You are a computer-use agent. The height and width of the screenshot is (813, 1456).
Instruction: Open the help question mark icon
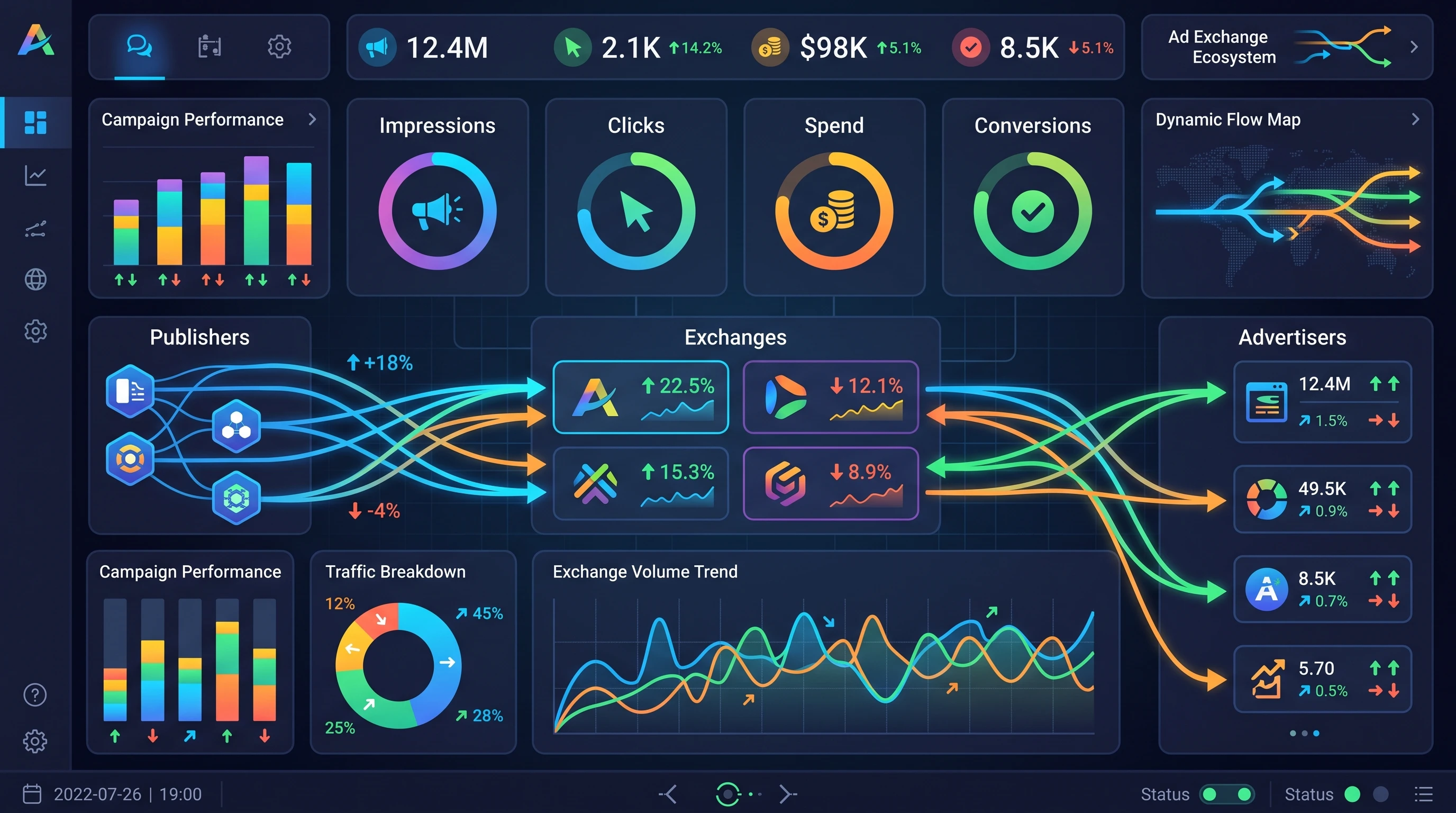coord(35,695)
